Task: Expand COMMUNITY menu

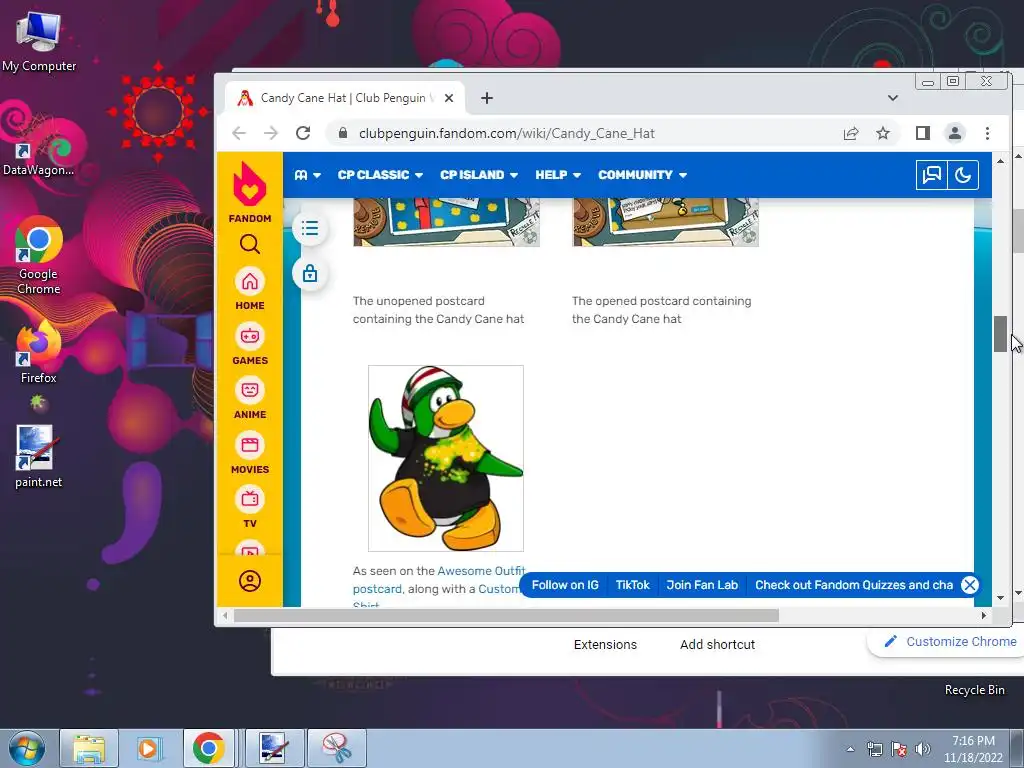Action: (x=642, y=175)
